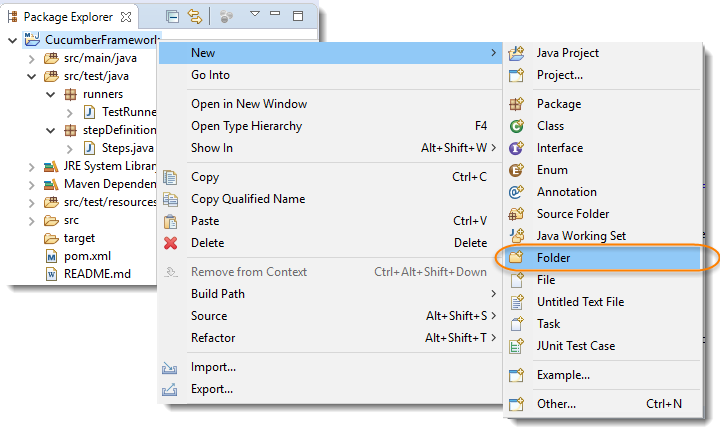
Task: Collapse the CucumberFramework project node
Action: (x=13, y=40)
